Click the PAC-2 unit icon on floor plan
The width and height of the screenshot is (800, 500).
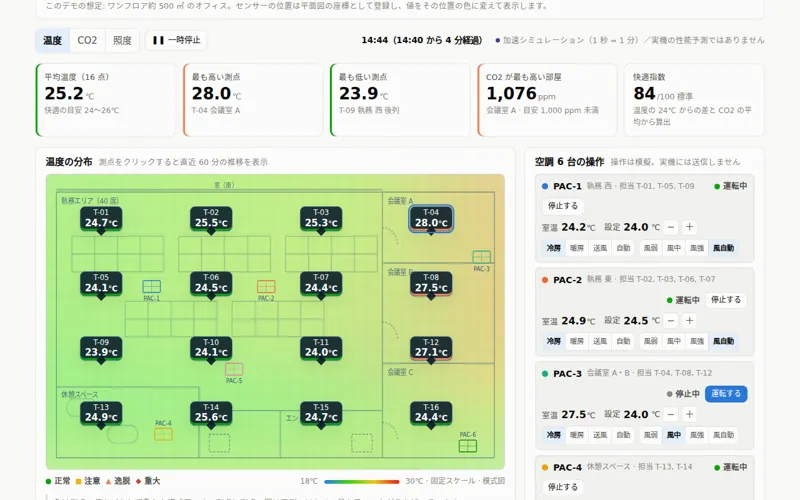pyautogui.click(x=266, y=286)
